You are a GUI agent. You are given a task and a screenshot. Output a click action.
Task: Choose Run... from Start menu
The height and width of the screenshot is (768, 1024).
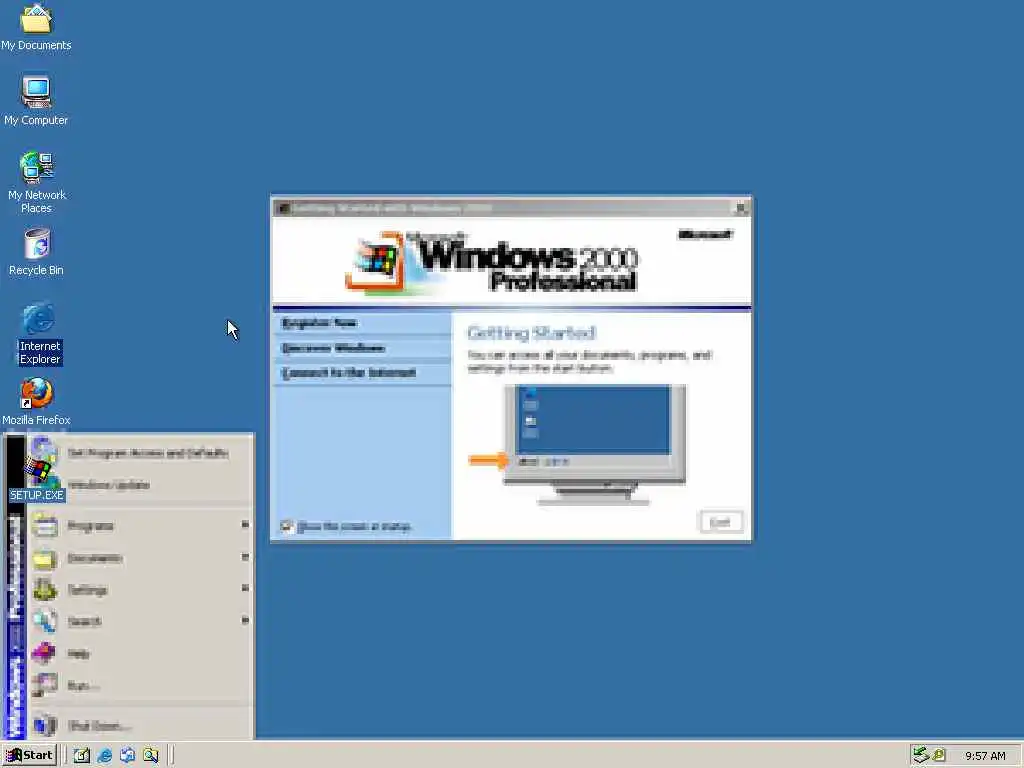click(140, 685)
